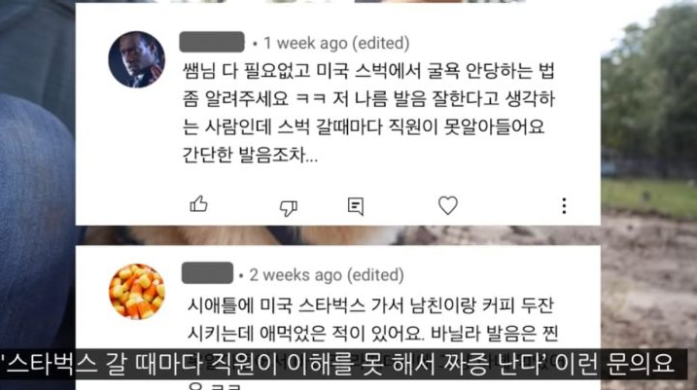This screenshot has height=390, width=697.
Task: Expand the truncated line '간단한 발음조차...'
Action: [250, 155]
